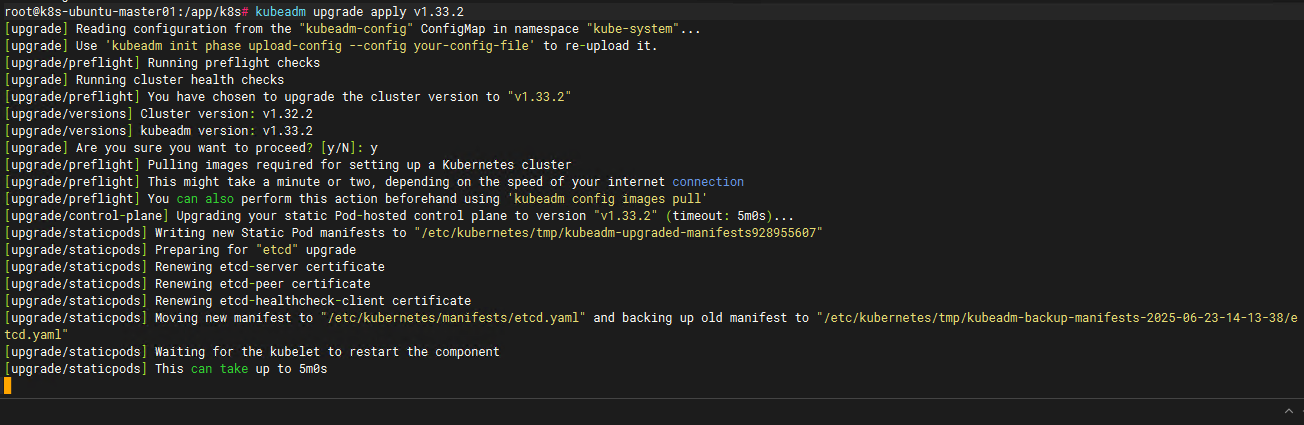Click 'Cluster version: v1.32.2' line
The image size is (1304, 425).
point(158,113)
